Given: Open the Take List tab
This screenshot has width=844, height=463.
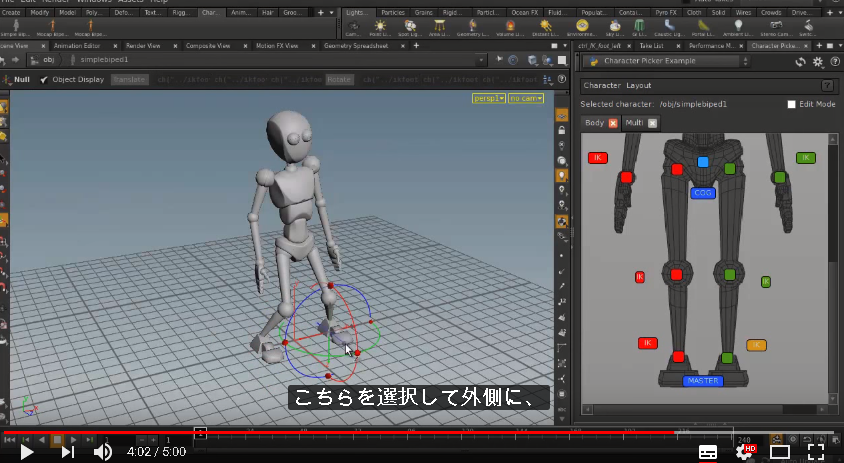Looking at the screenshot, I should click(651, 46).
